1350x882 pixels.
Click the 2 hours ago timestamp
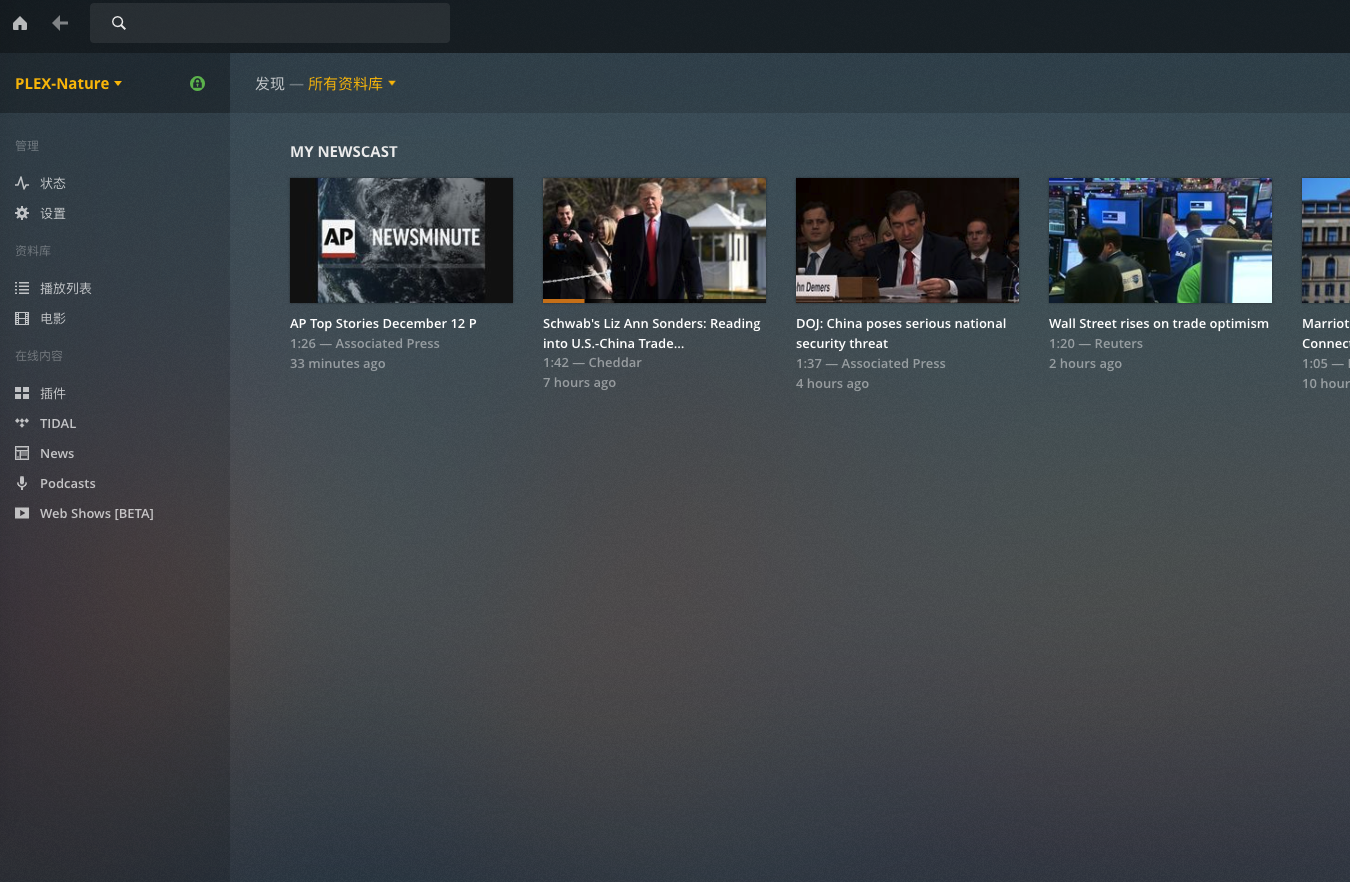[x=1086, y=363]
